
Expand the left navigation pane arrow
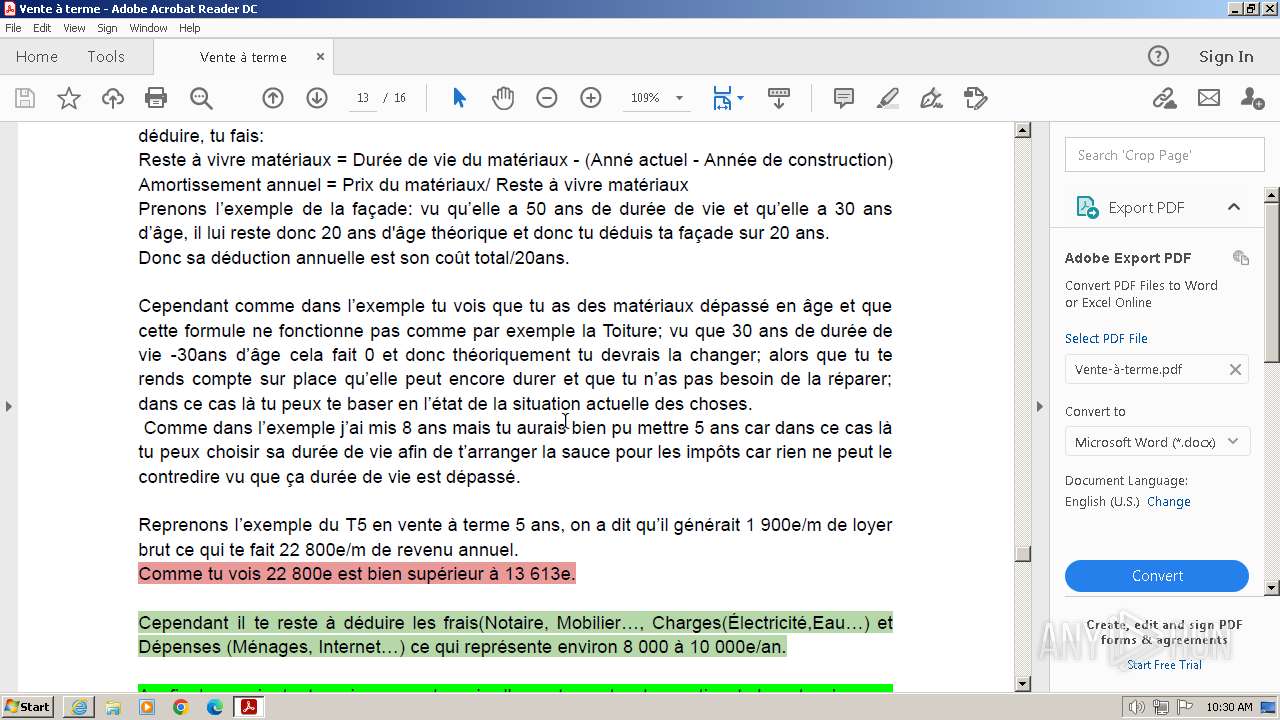(9, 406)
